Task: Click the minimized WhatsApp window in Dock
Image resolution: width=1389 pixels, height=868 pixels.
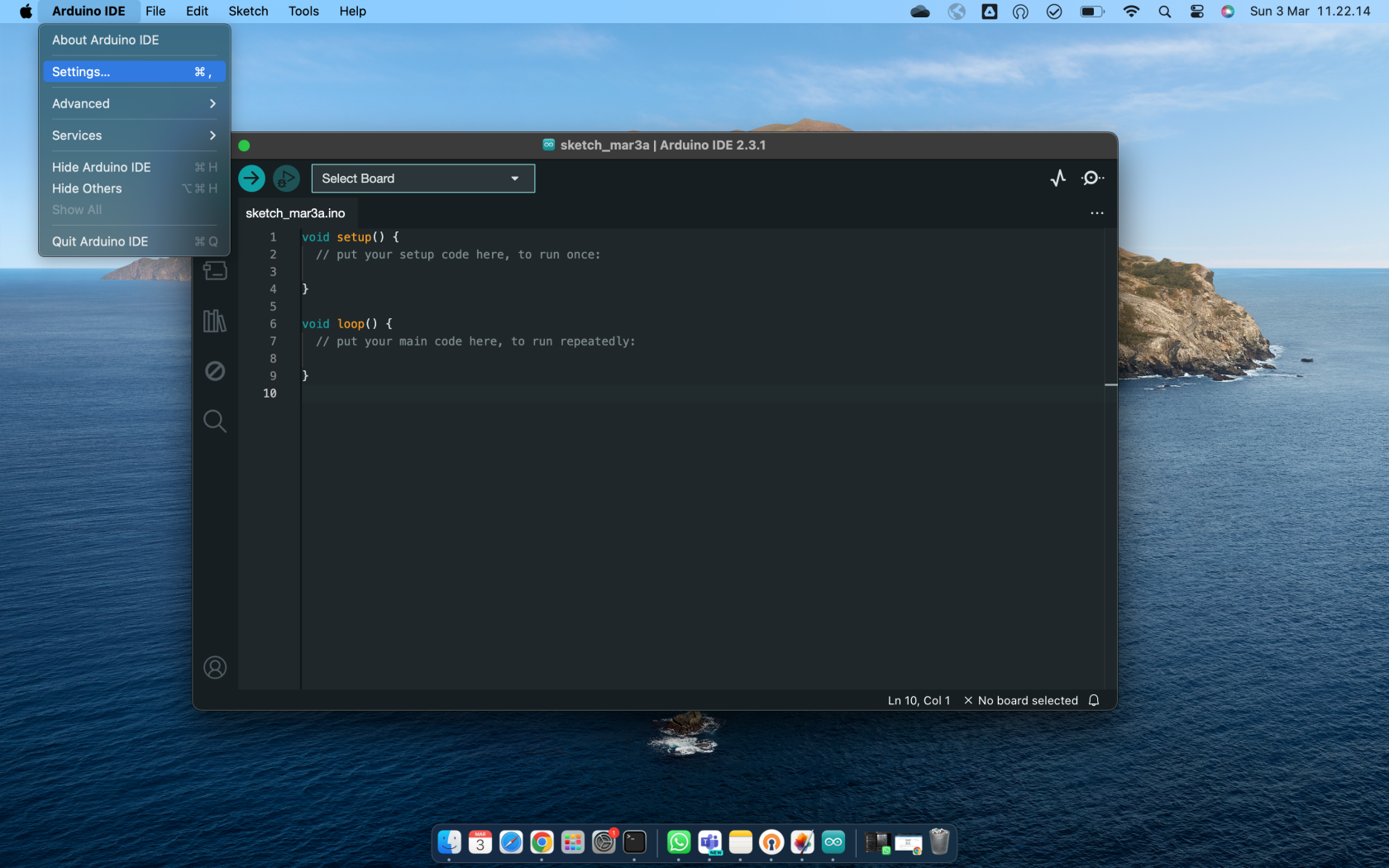Action: 877,843
